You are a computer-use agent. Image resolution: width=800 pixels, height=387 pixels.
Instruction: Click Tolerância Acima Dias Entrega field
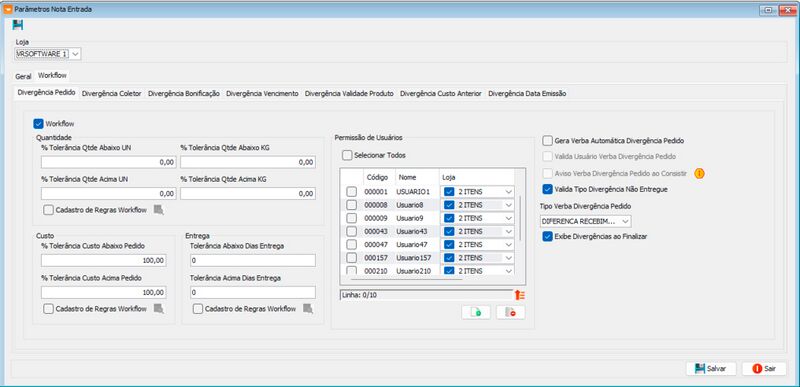pyautogui.click(x=253, y=292)
